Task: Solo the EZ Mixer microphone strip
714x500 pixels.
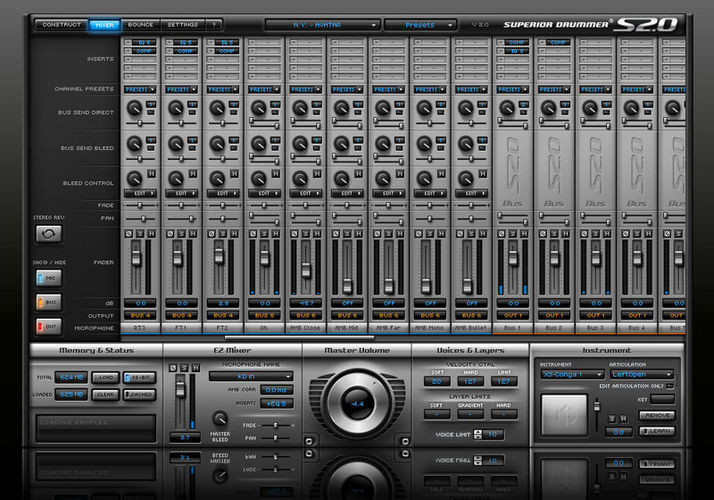Action: (x=184, y=367)
